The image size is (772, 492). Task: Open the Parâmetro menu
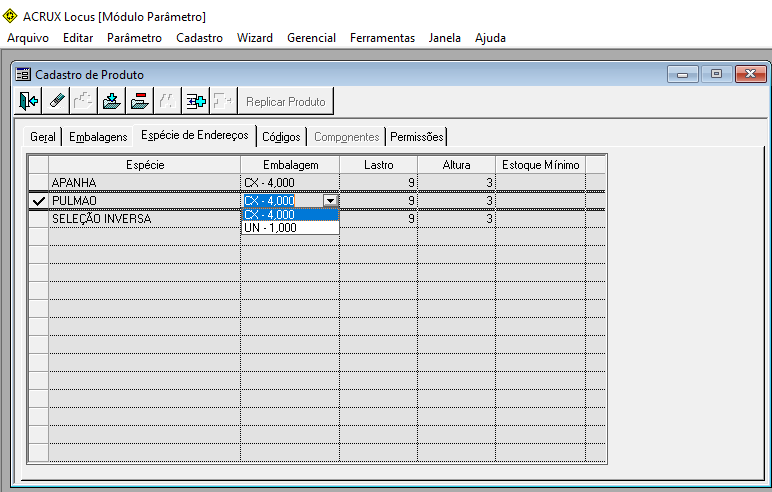tap(134, 38)
